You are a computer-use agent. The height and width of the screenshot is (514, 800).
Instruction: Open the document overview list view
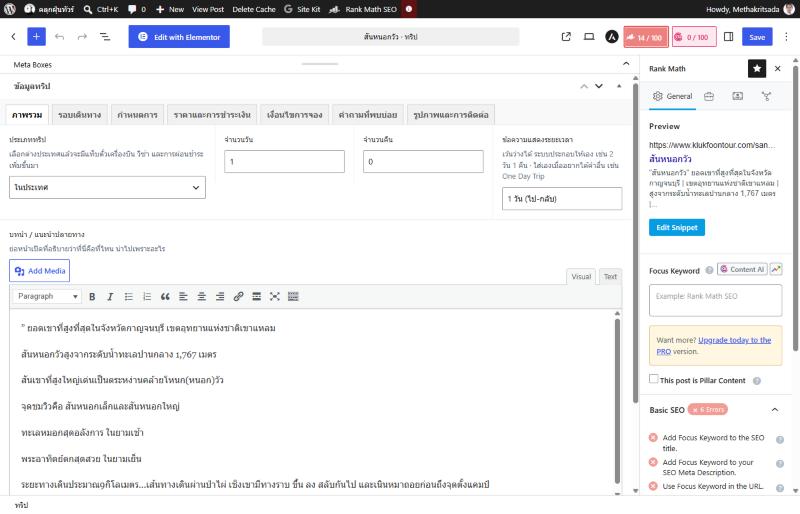coord(105,37)
